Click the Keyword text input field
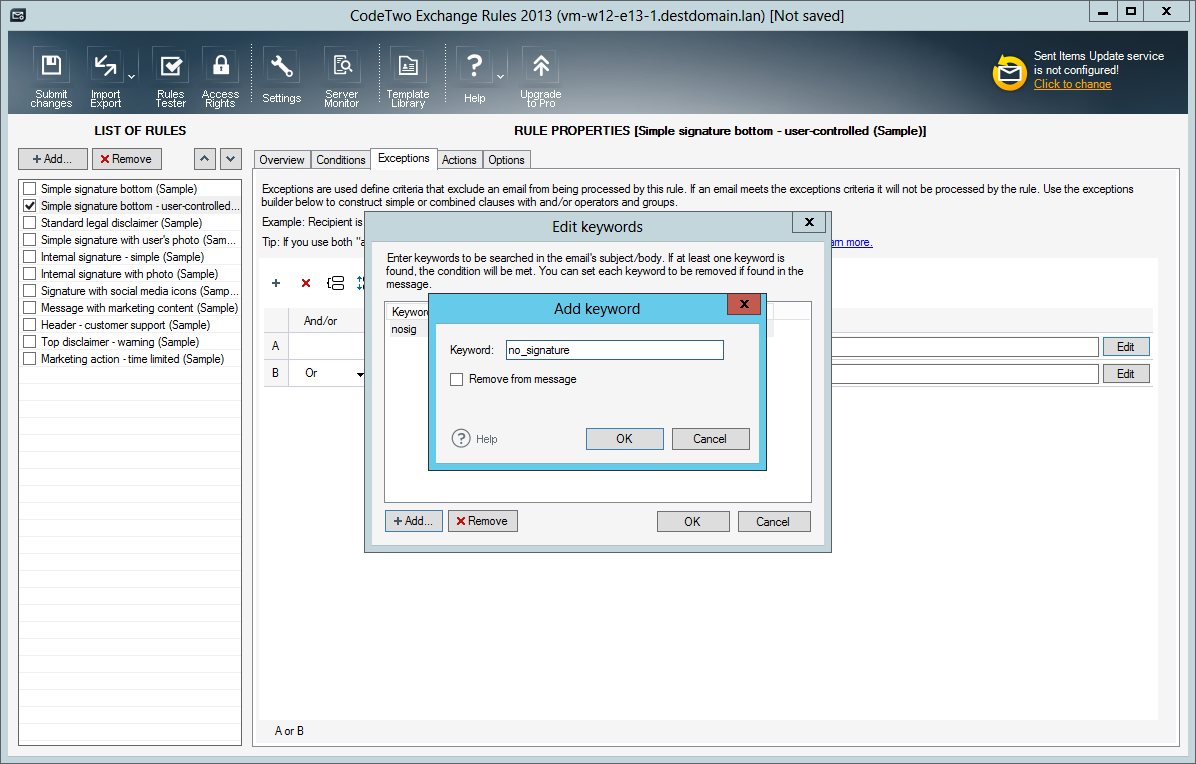This screenshot has height=764, width=1196. tap(615, 350)
